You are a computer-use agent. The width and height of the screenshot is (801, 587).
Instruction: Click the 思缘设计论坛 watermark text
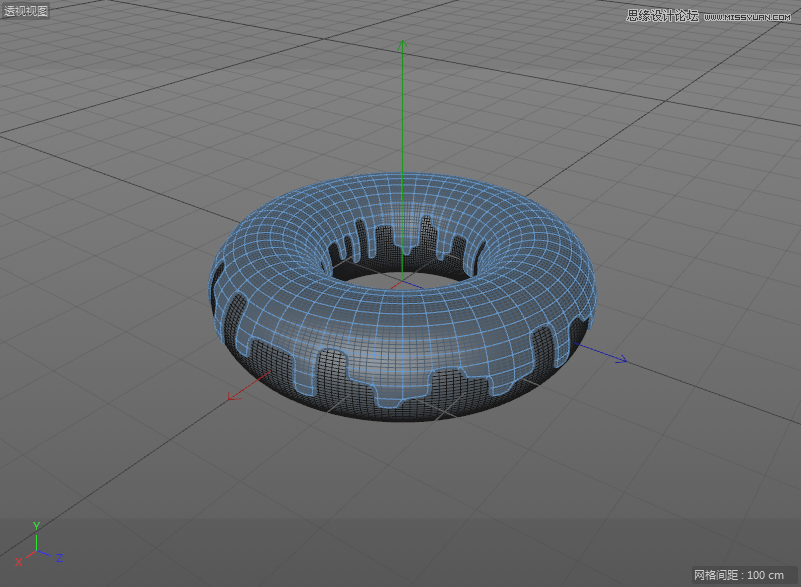coord(662,16)
